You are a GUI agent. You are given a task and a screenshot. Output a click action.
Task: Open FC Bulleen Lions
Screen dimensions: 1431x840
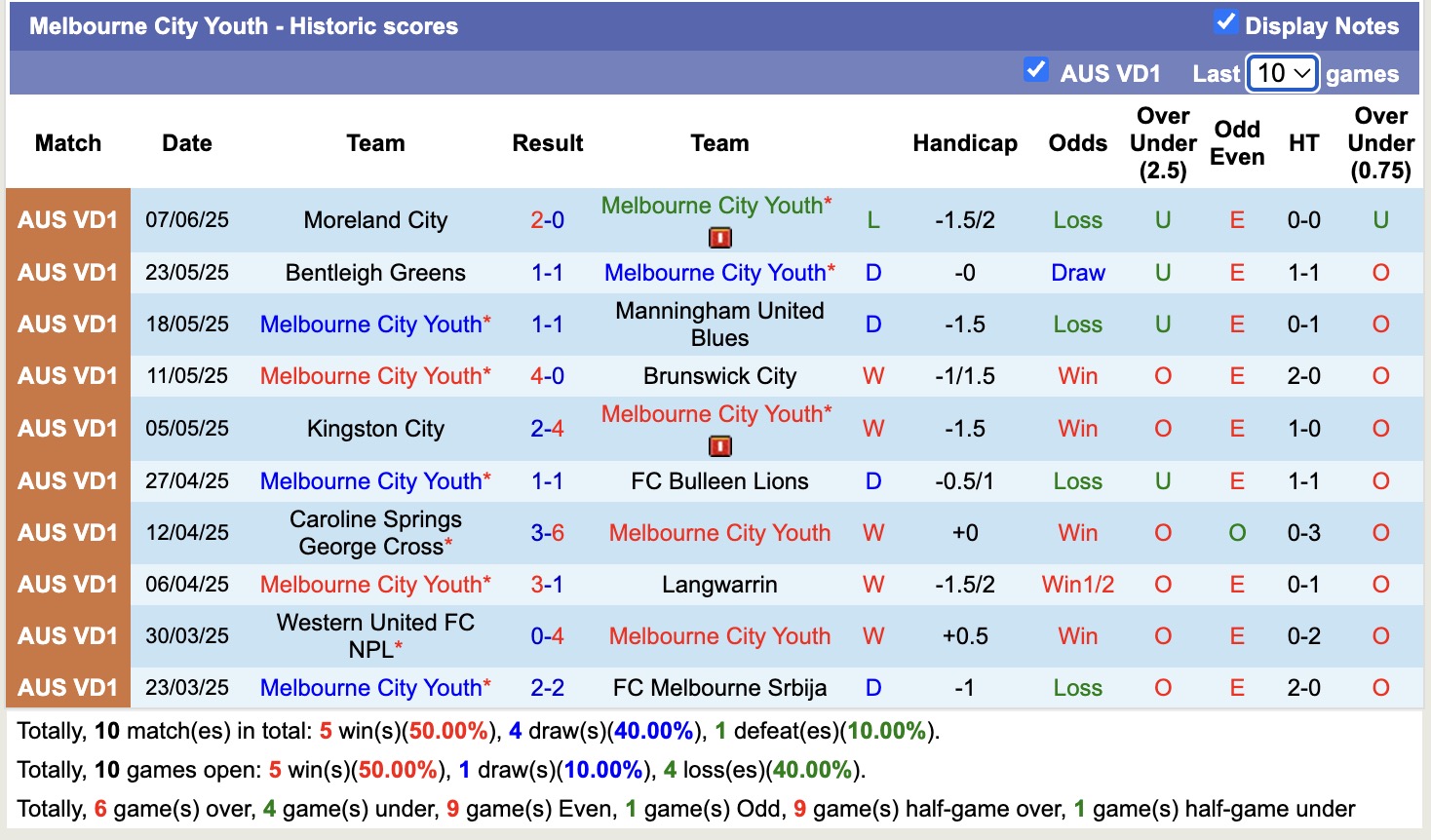tap(719, 480)
